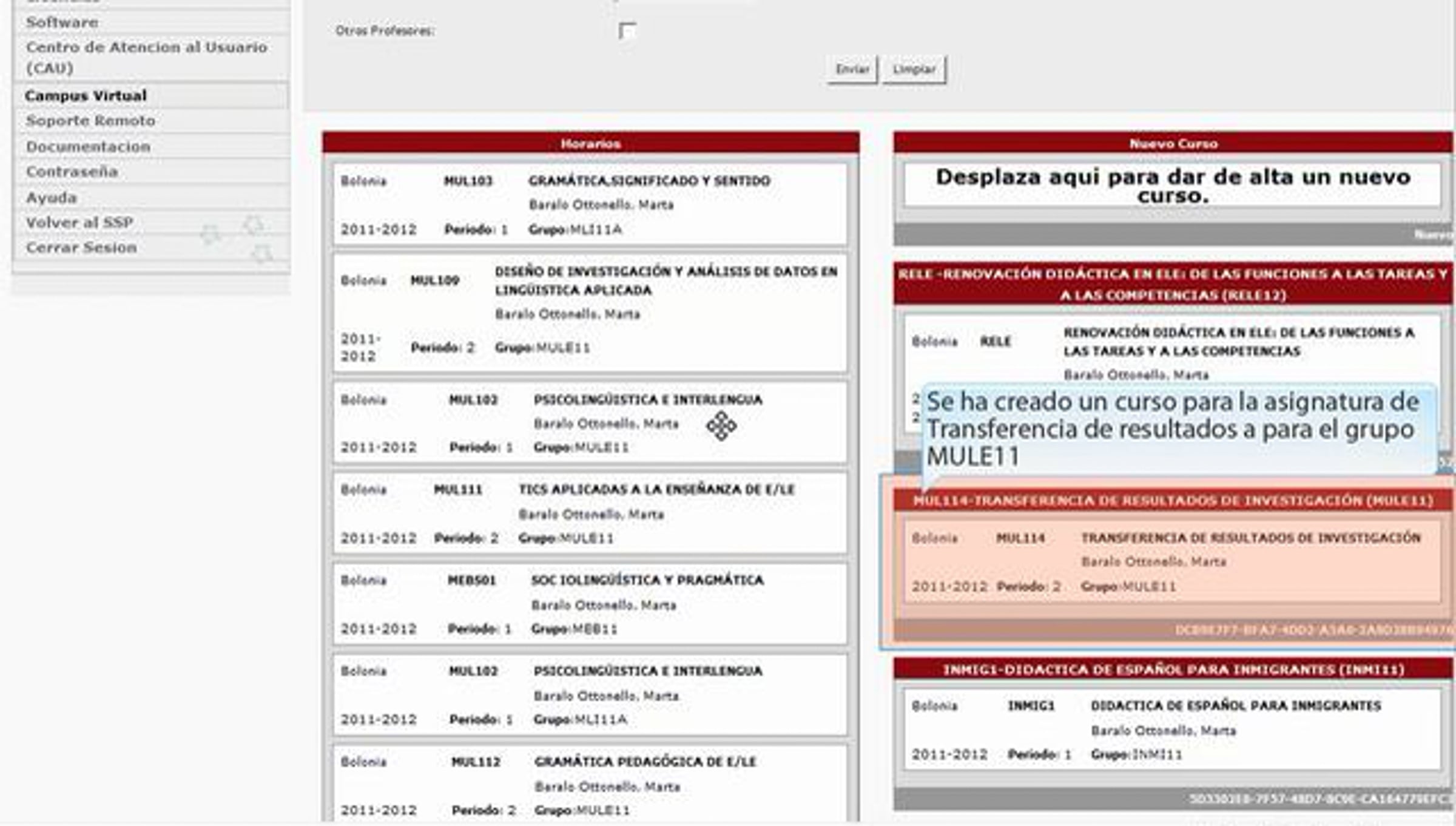Click 'Periodo: 2' in the MUL111 card
The height and width of the screenshot is (826, 1456).
[466, 538]
